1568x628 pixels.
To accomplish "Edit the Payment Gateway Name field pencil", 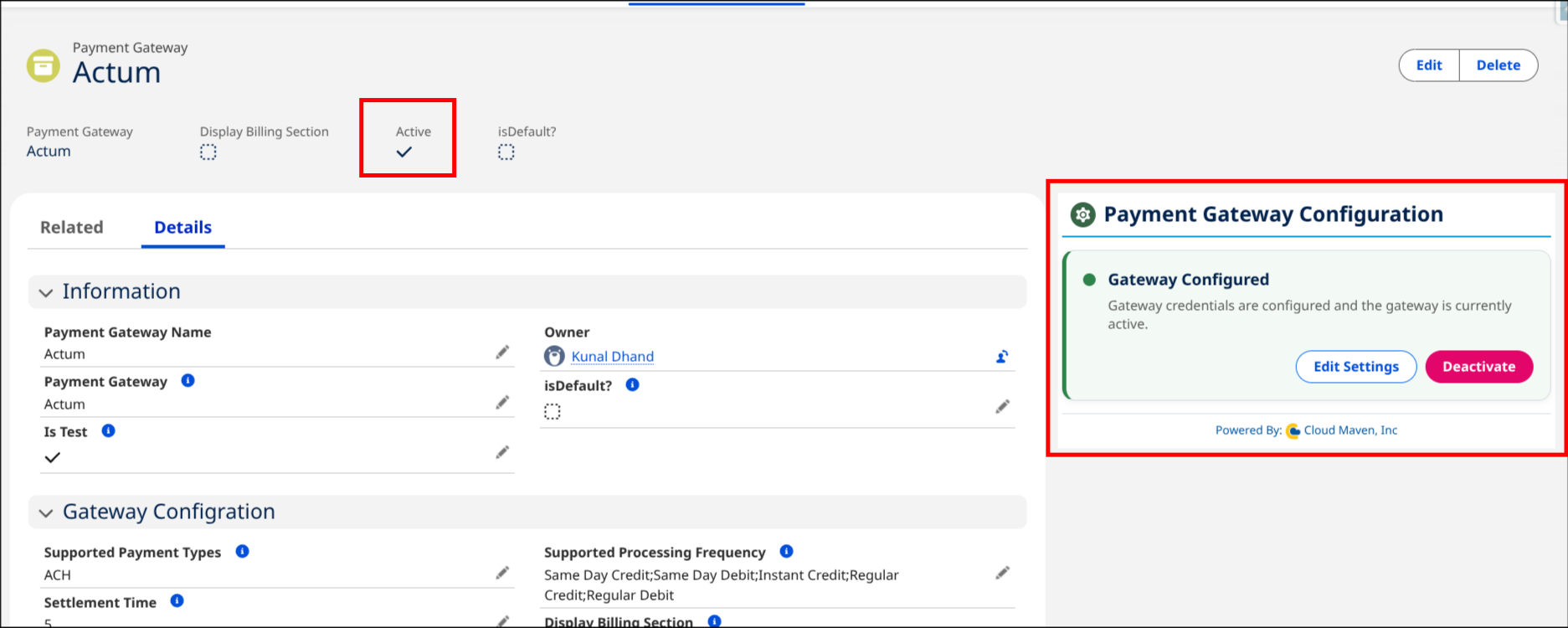I will [502, 353].
